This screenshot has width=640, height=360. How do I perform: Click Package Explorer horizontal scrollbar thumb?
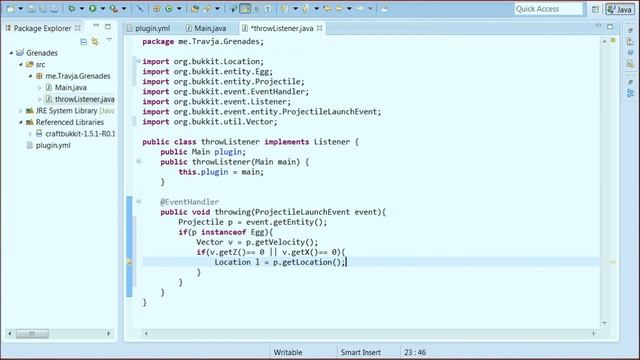click(x=32, y=333)
